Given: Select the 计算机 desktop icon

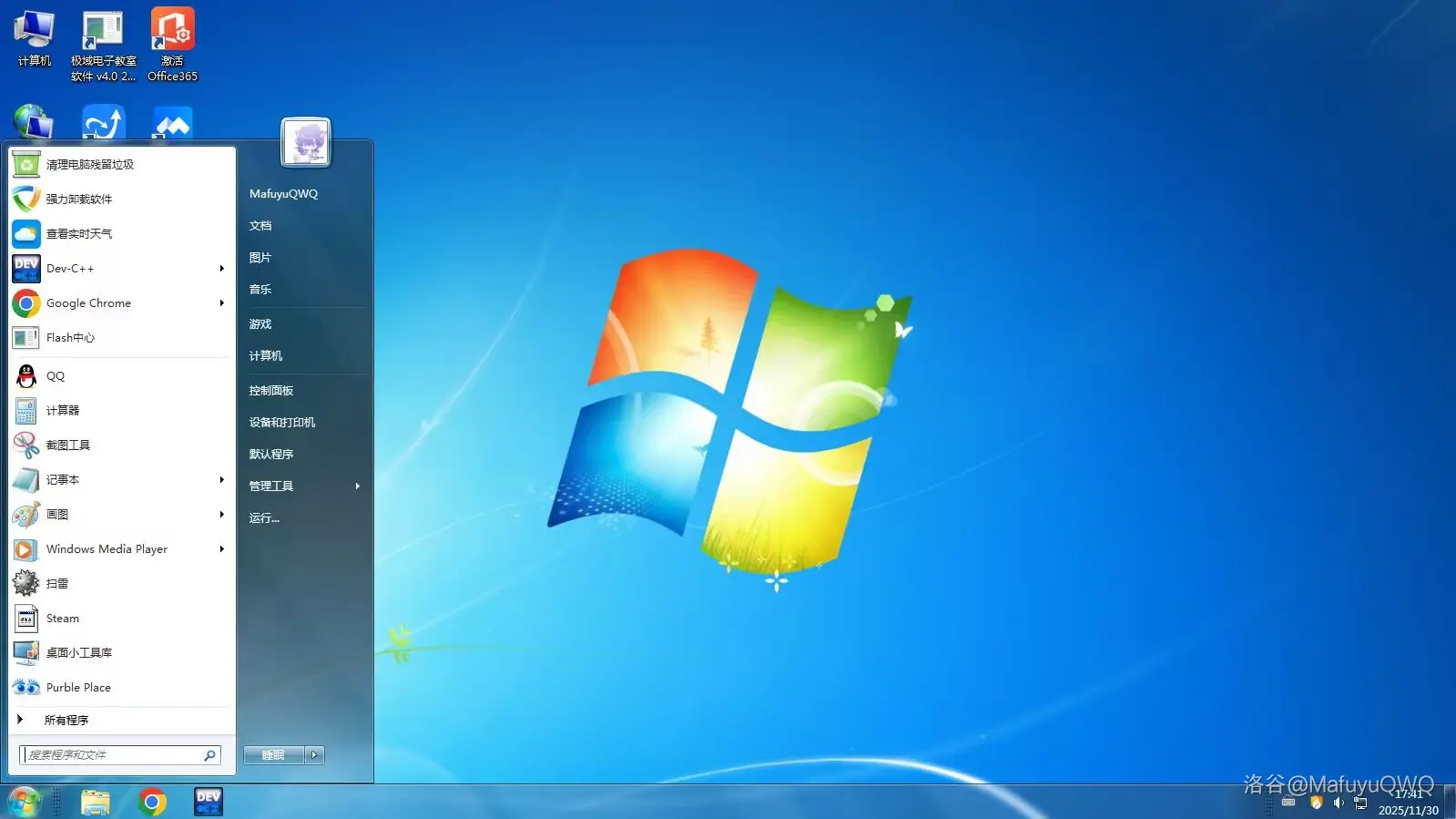Looking at the screenshot, I should [x=35, y=39].
